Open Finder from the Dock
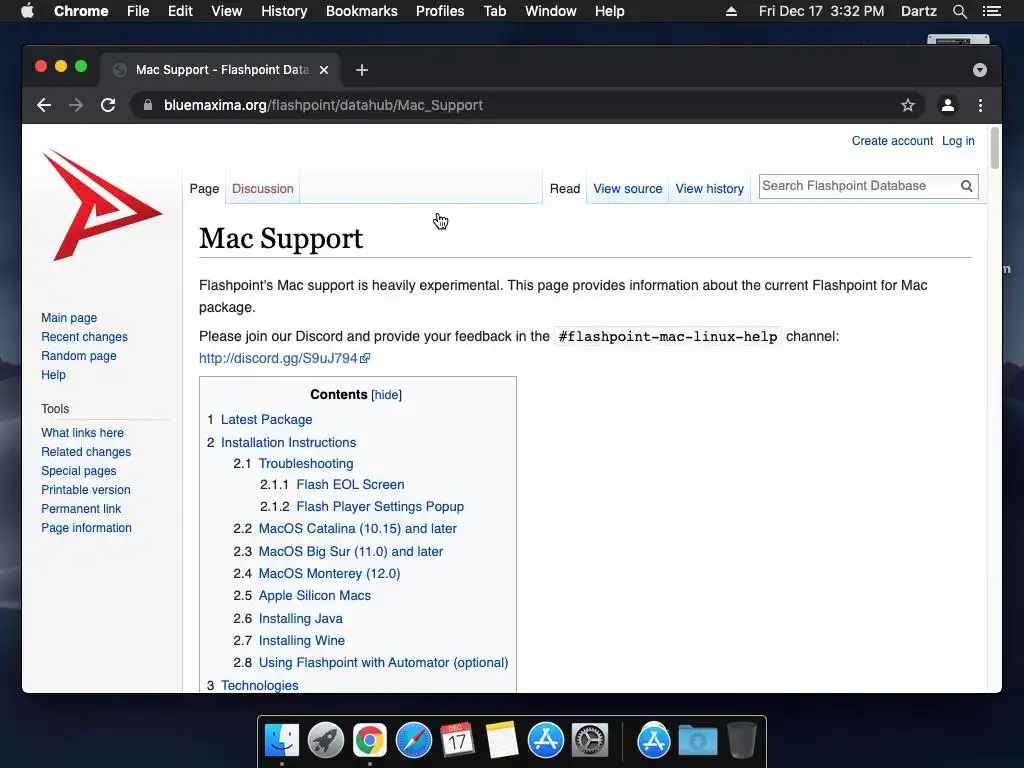 pyautogui.click(x=282, y=741)
